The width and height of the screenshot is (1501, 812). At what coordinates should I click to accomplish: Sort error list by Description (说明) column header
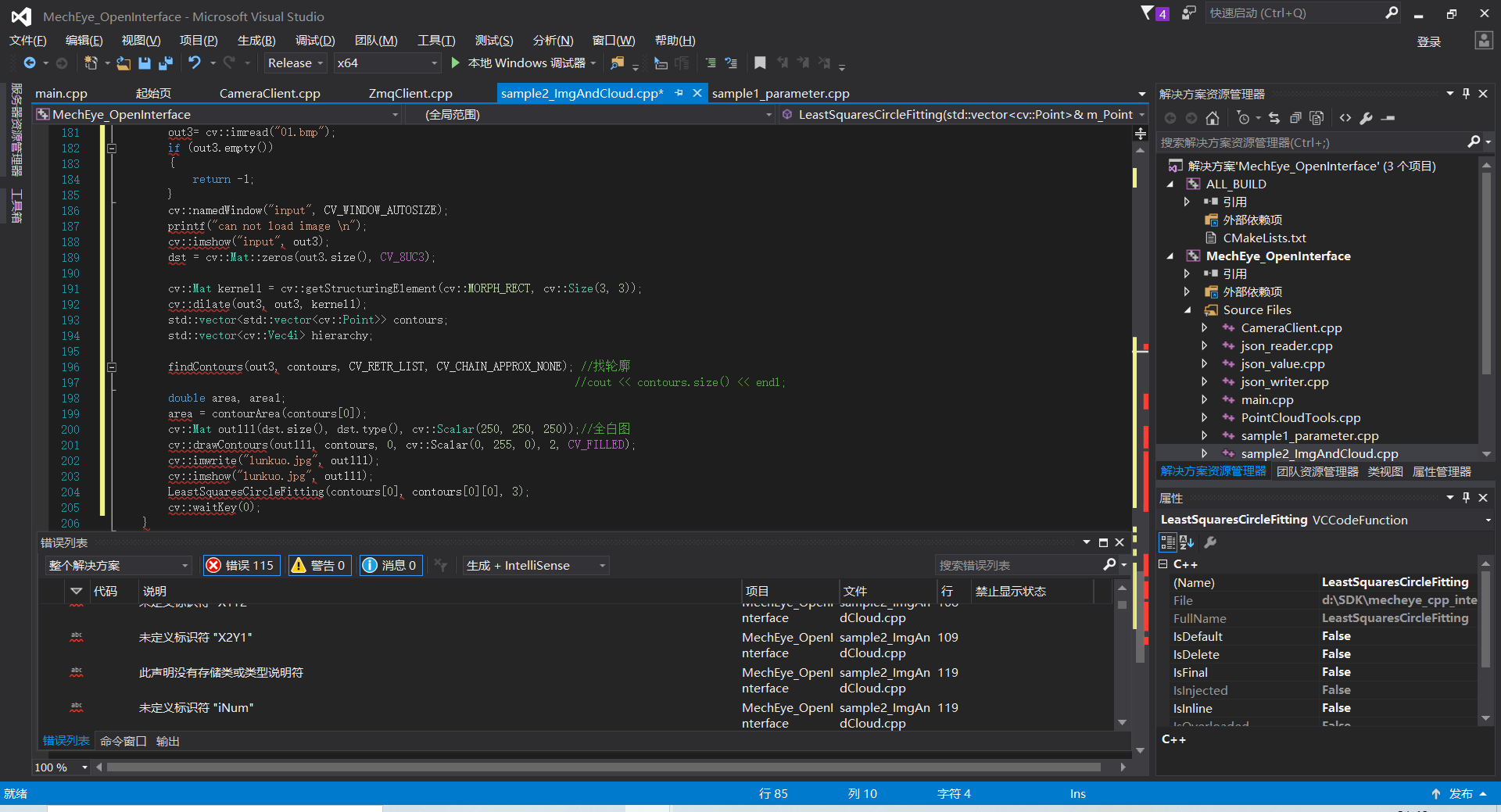tap(439, 592)
